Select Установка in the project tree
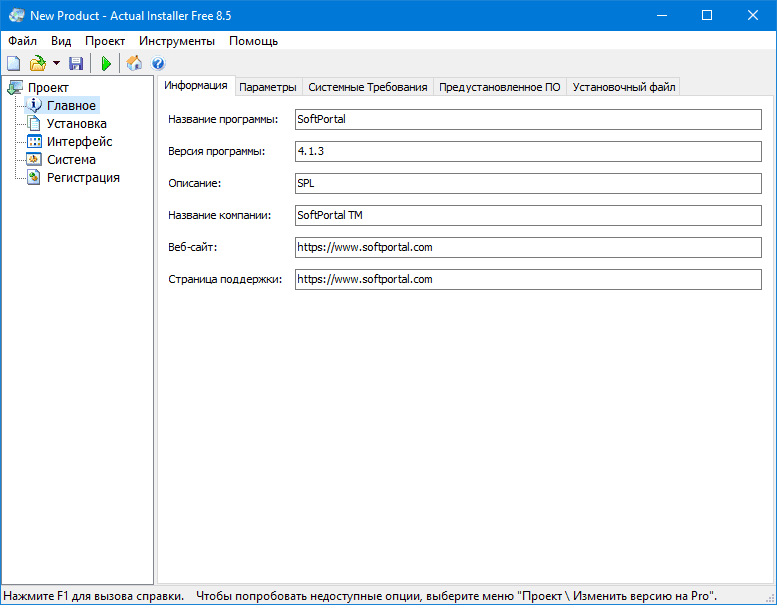Image resolution: width=777 pixels, height=605 pixels. [x=77, y=123]
